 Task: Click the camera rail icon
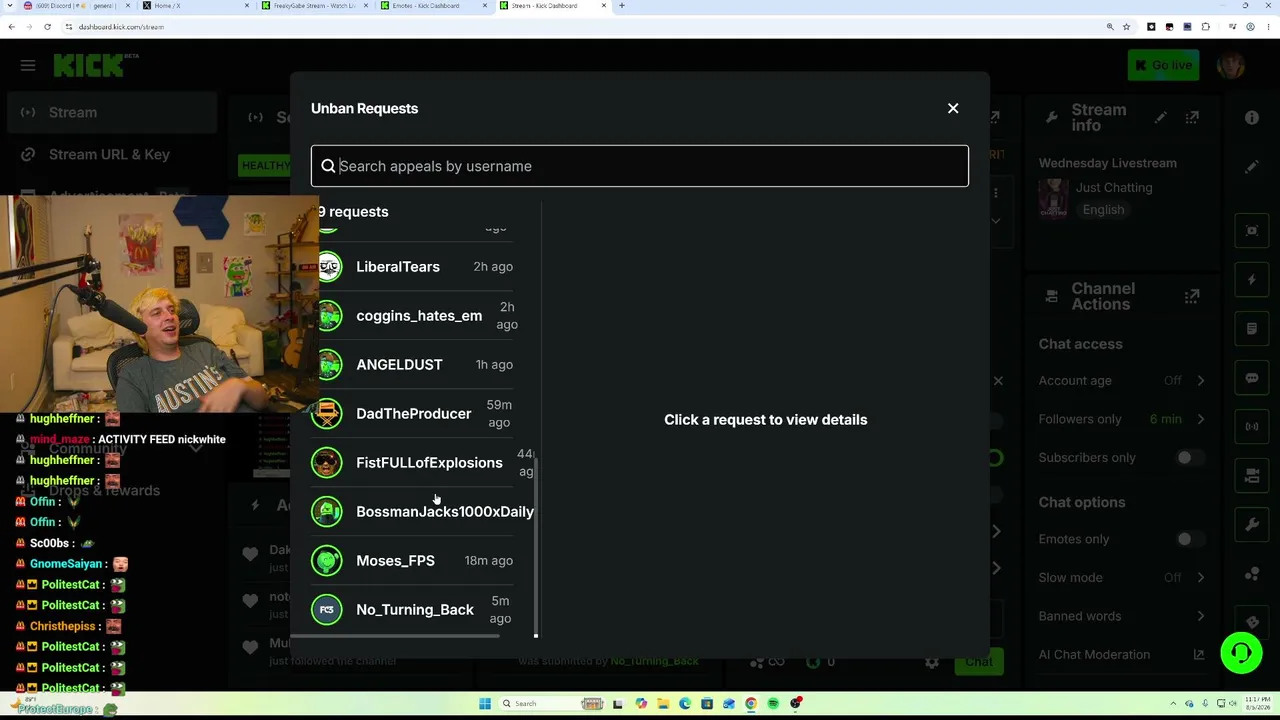click(x=1252, y=476)
